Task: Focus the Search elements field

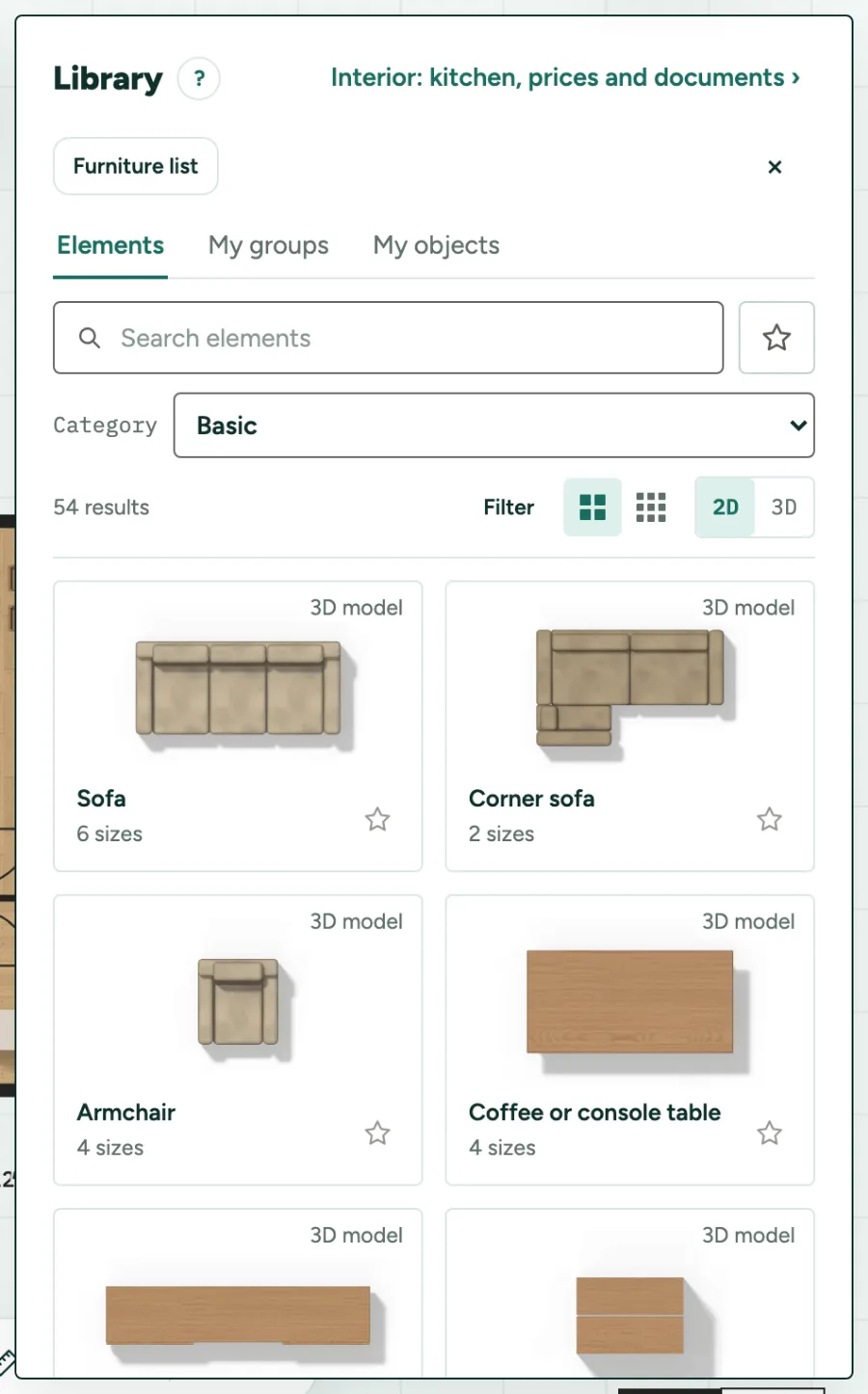Action: 389,338
